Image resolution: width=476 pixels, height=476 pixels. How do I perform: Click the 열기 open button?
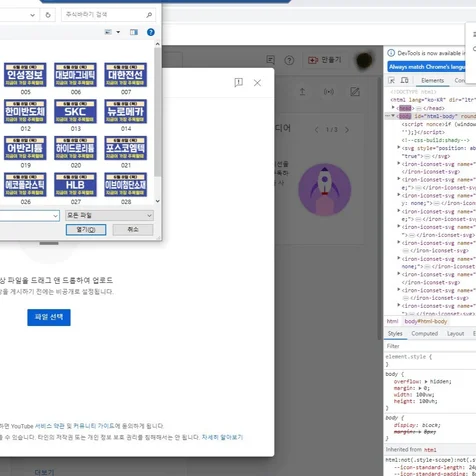(x=86, y=230)
